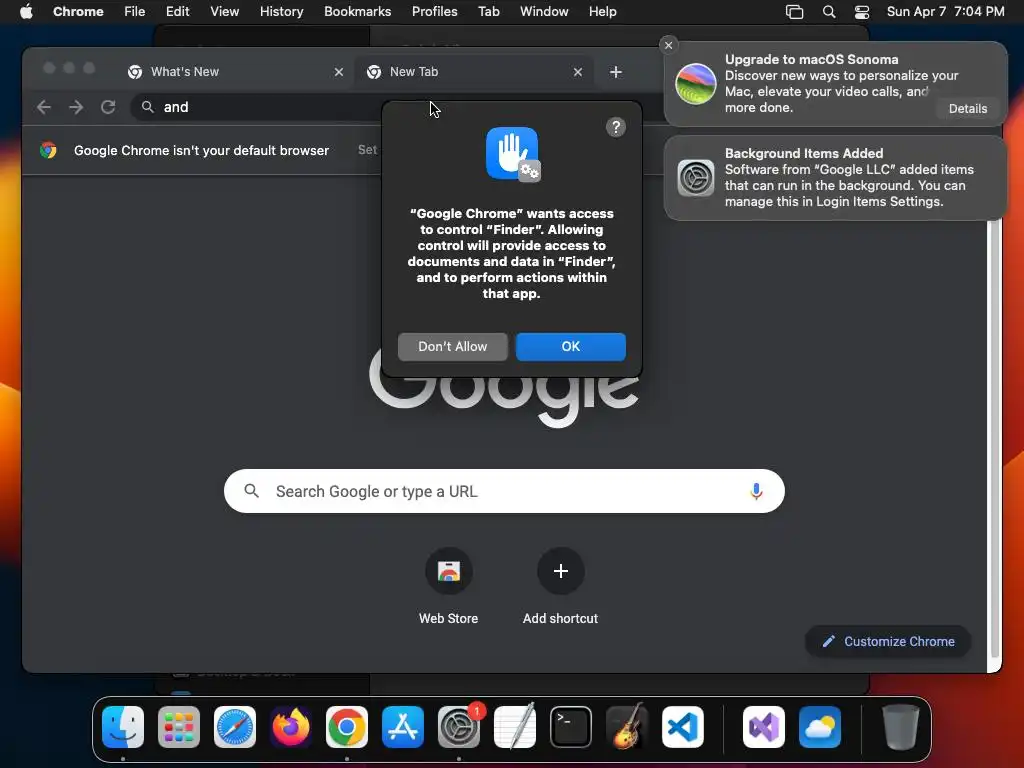1024x768 pixels.
Task: Click the screen mirroring icon in menu bar
Action: pyautogui.click(x=794, y=12)
